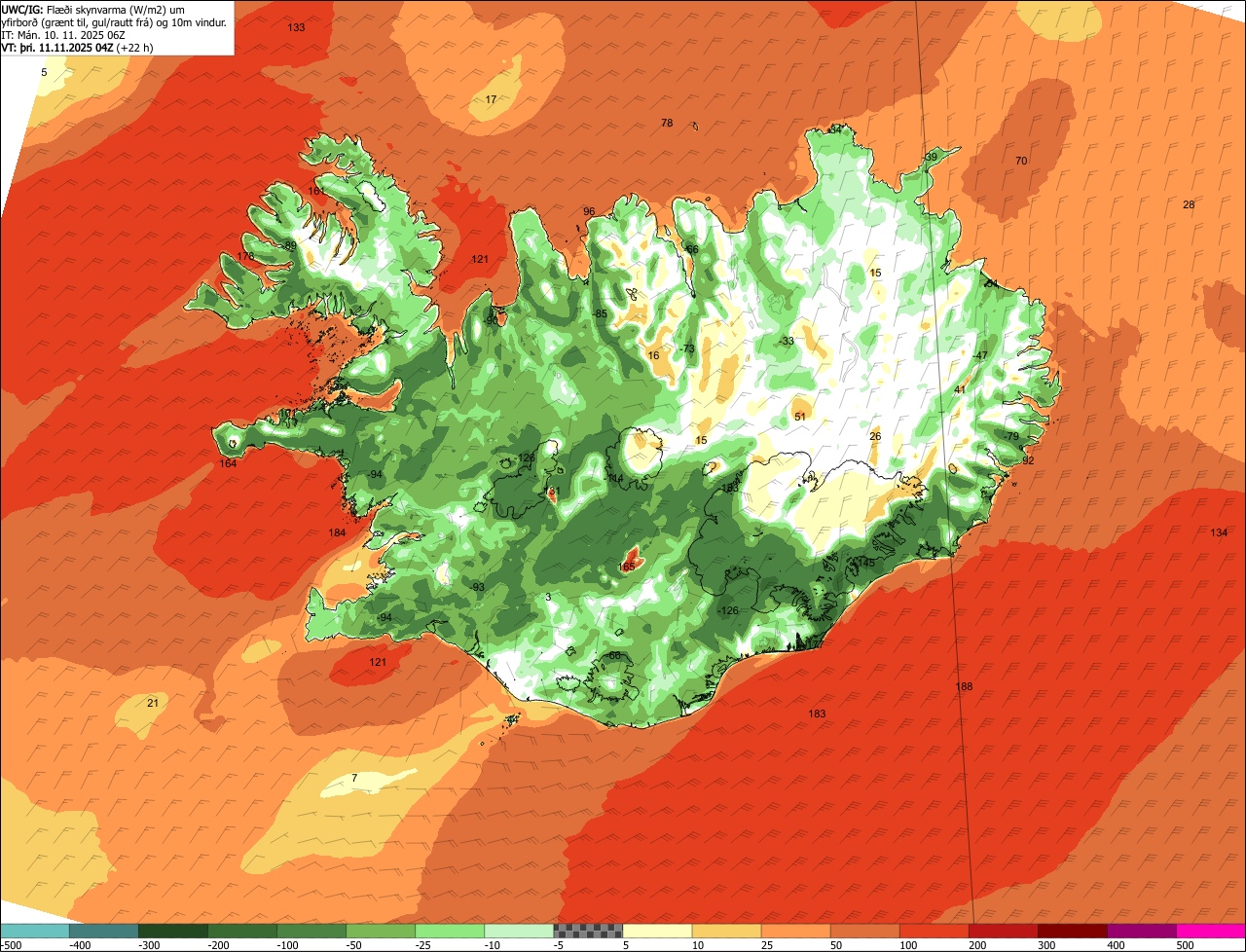The image size is (1246, 952).
Task: Click the map value 21 in the southwest sea
Action: (x=152, y=703)
